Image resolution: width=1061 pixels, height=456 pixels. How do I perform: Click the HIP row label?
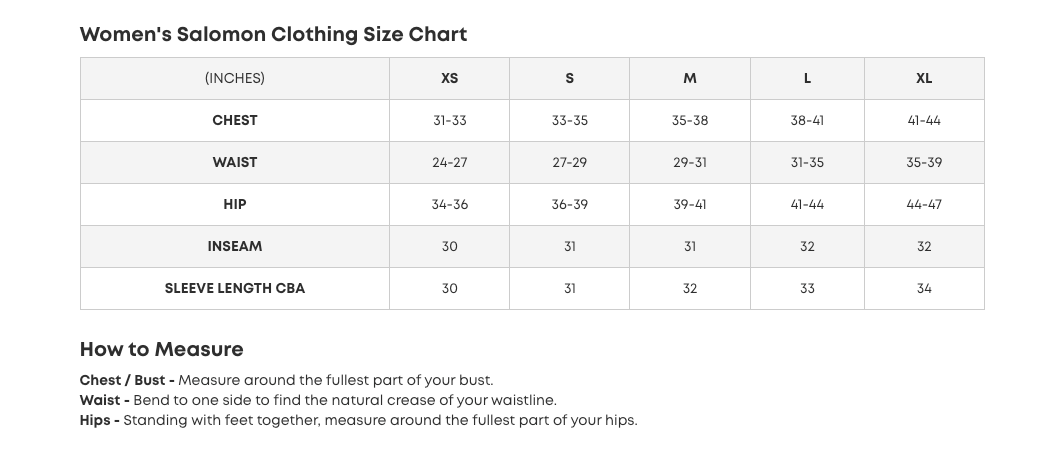tap(235, 204)
